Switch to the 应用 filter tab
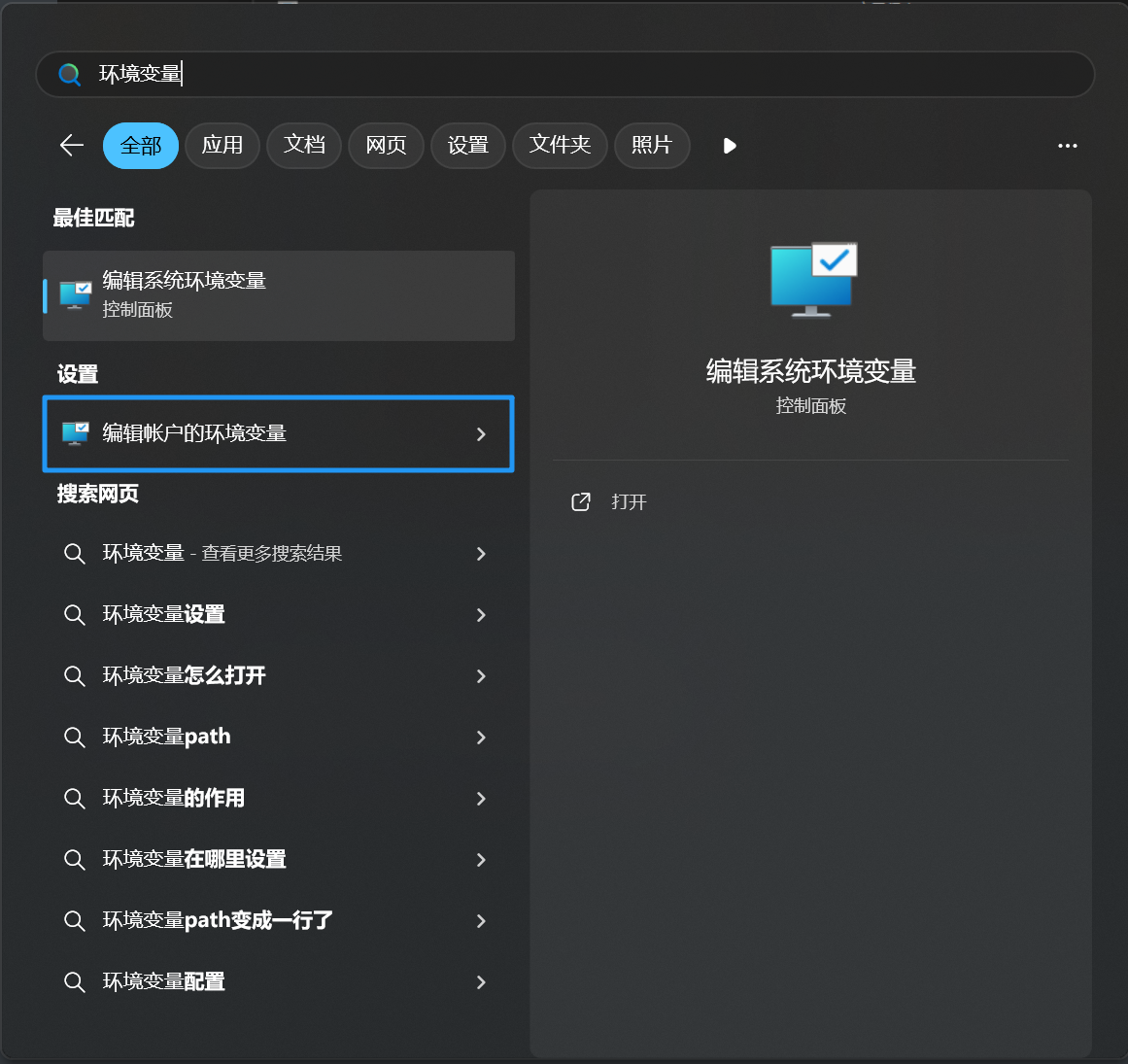The width and height of the screenshot is (1128, 1064). (x=222, y=146)
